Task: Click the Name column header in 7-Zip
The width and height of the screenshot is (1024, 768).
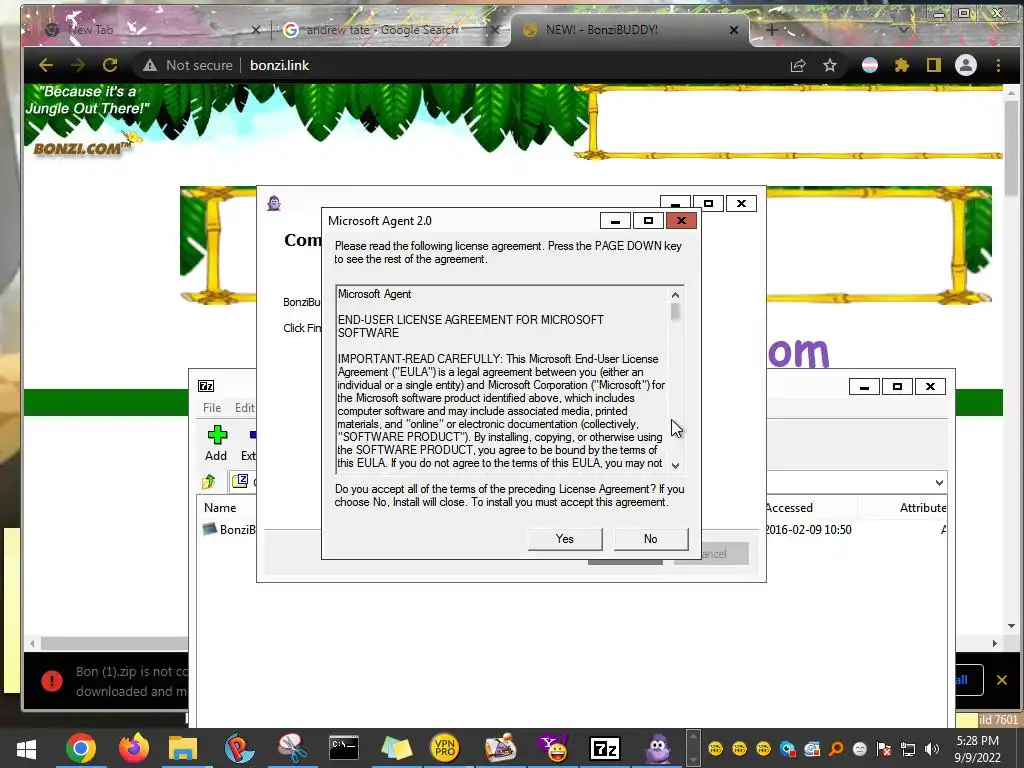Action: (220, 507)
